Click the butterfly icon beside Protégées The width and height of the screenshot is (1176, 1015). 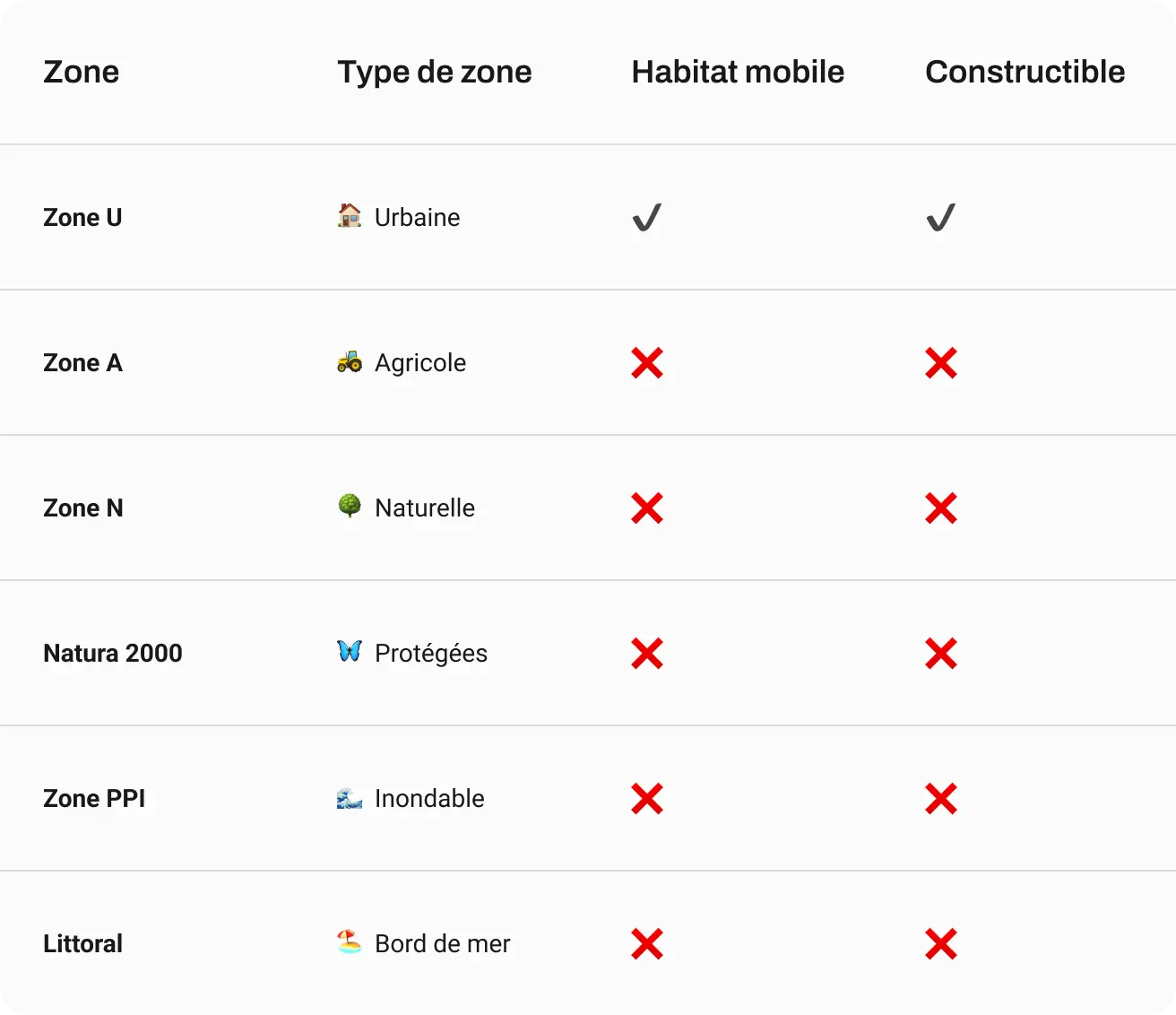click(350, 652)
